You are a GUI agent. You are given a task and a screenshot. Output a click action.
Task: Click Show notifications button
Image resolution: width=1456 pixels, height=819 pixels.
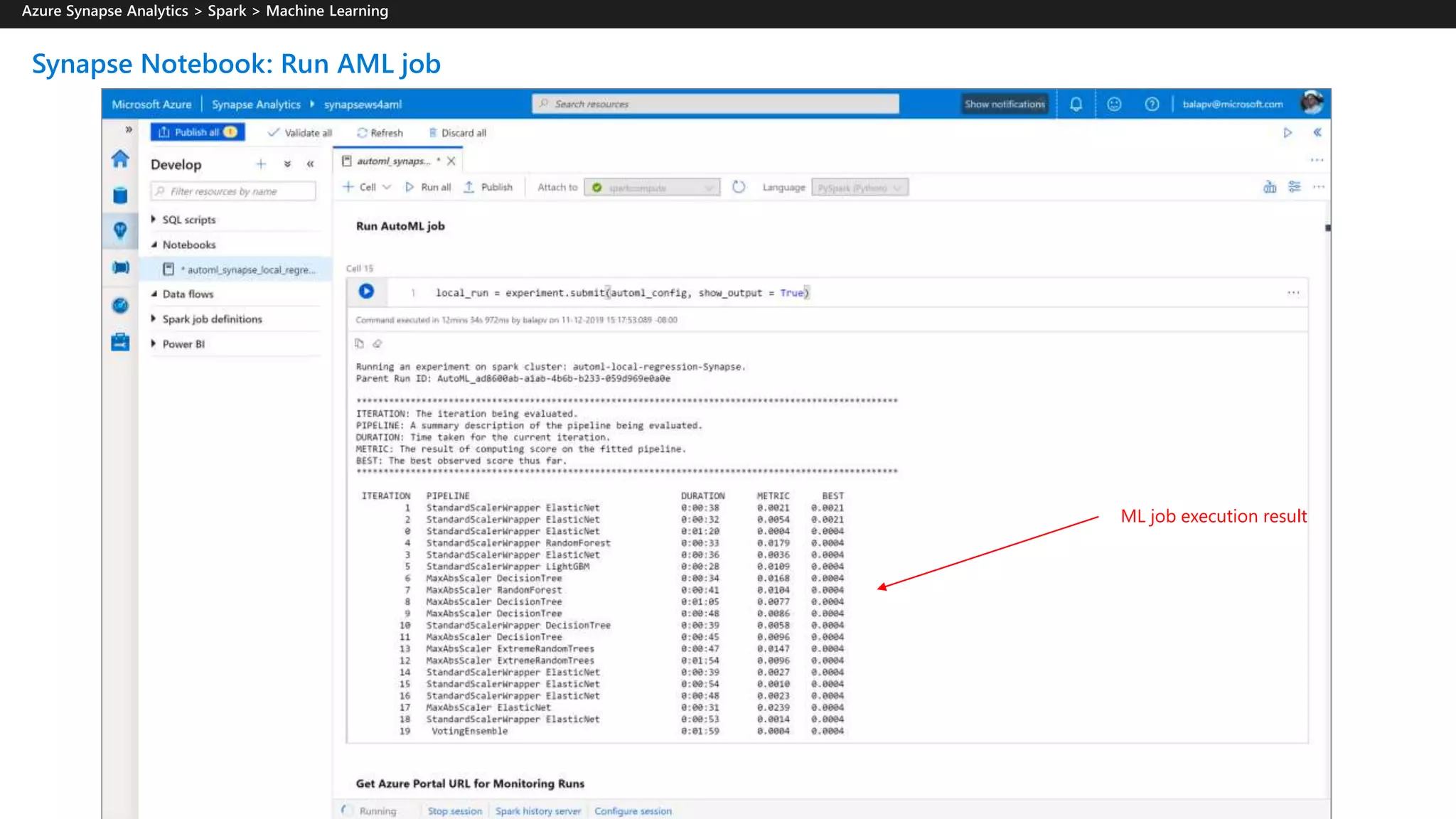point(1005,104)
